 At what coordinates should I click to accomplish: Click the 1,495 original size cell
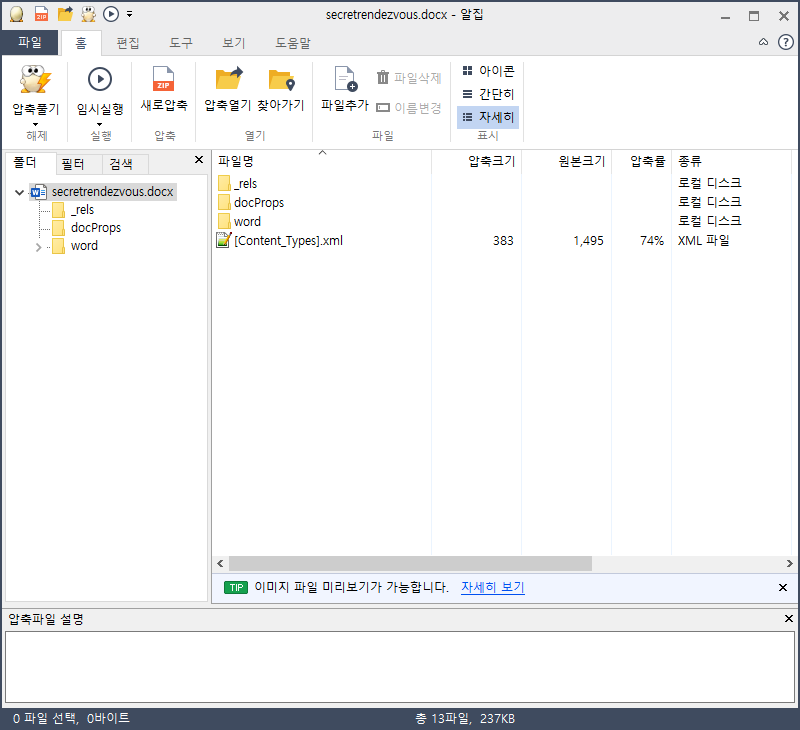(588, 241)
